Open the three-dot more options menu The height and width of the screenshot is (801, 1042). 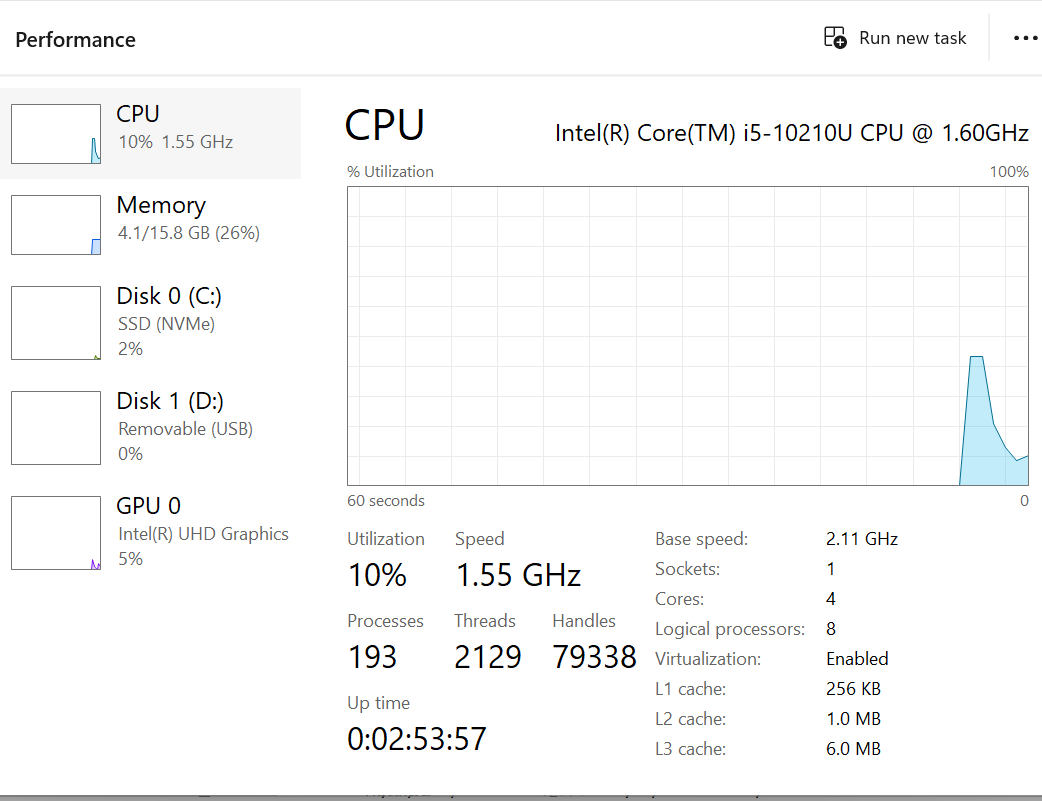point(1025,38)
